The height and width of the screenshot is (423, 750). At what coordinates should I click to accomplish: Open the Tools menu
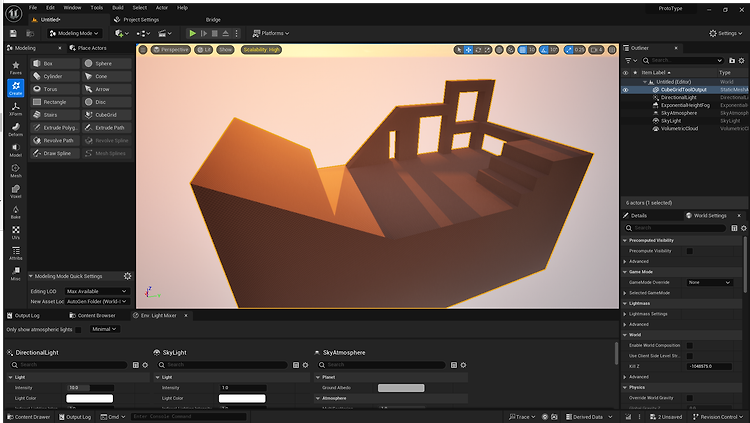(x=97, y=8)
